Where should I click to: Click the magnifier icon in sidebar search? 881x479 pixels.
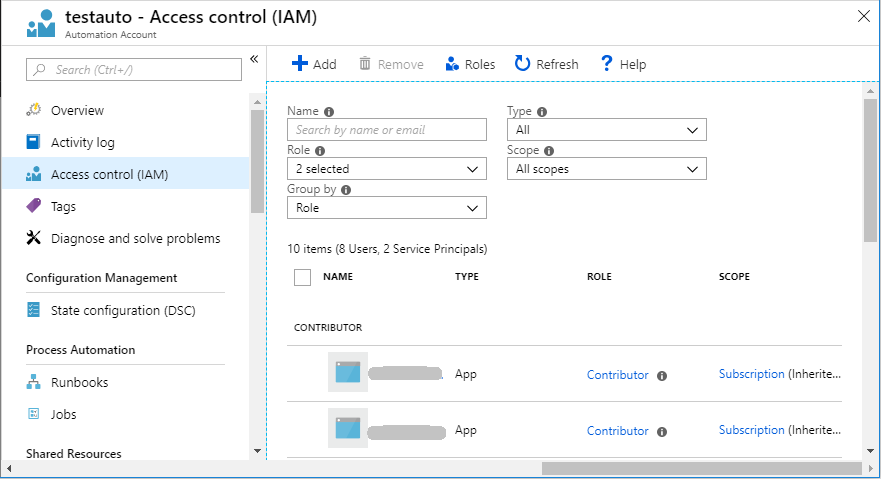(39, 70)
